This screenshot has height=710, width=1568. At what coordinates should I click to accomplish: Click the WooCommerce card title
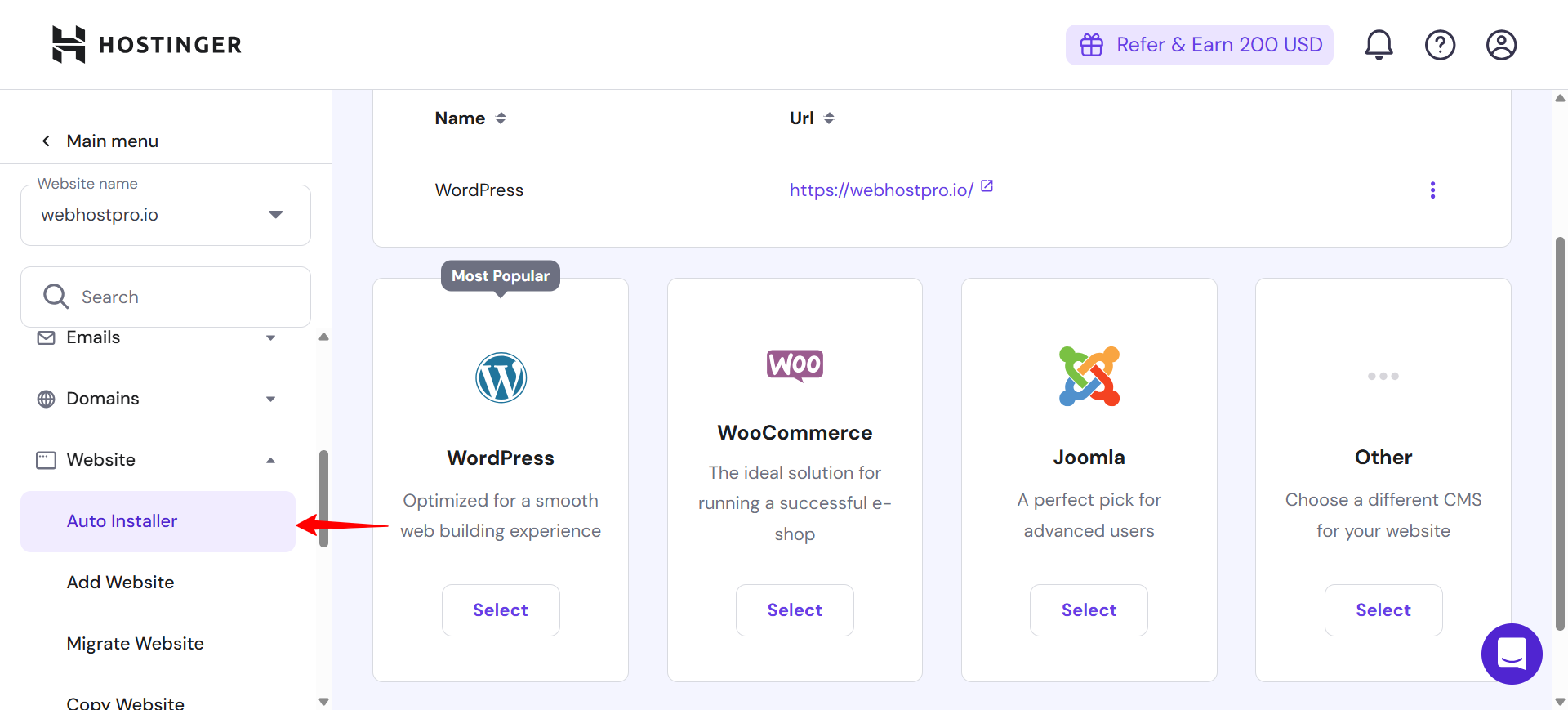tap(795, 433)
